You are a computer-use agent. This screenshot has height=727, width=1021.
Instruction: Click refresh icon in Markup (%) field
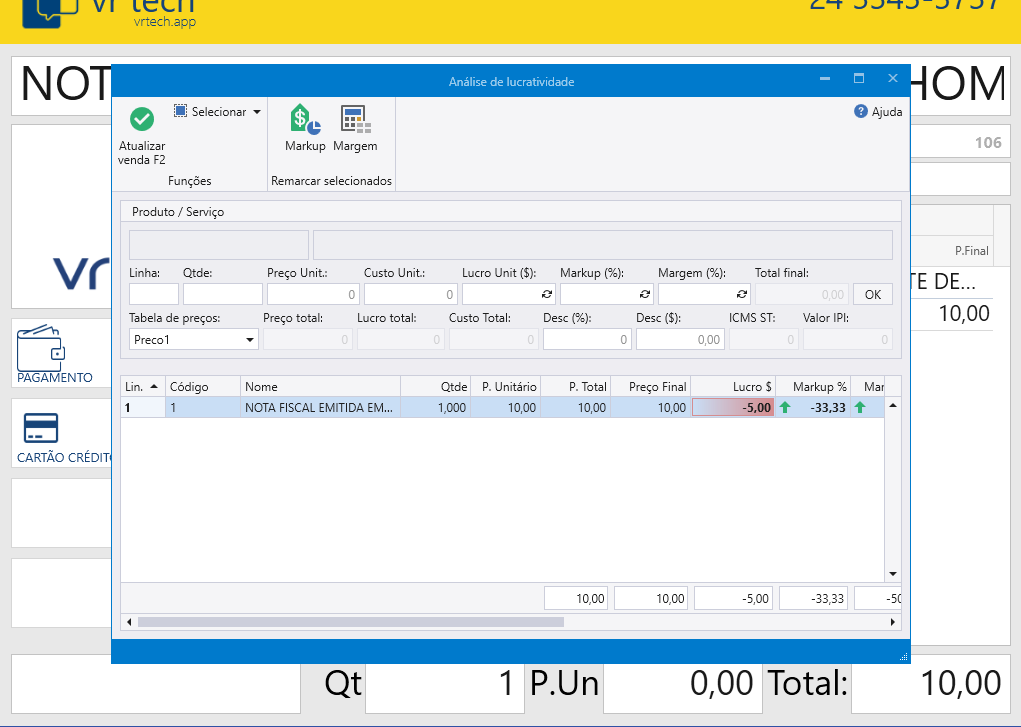645,295
